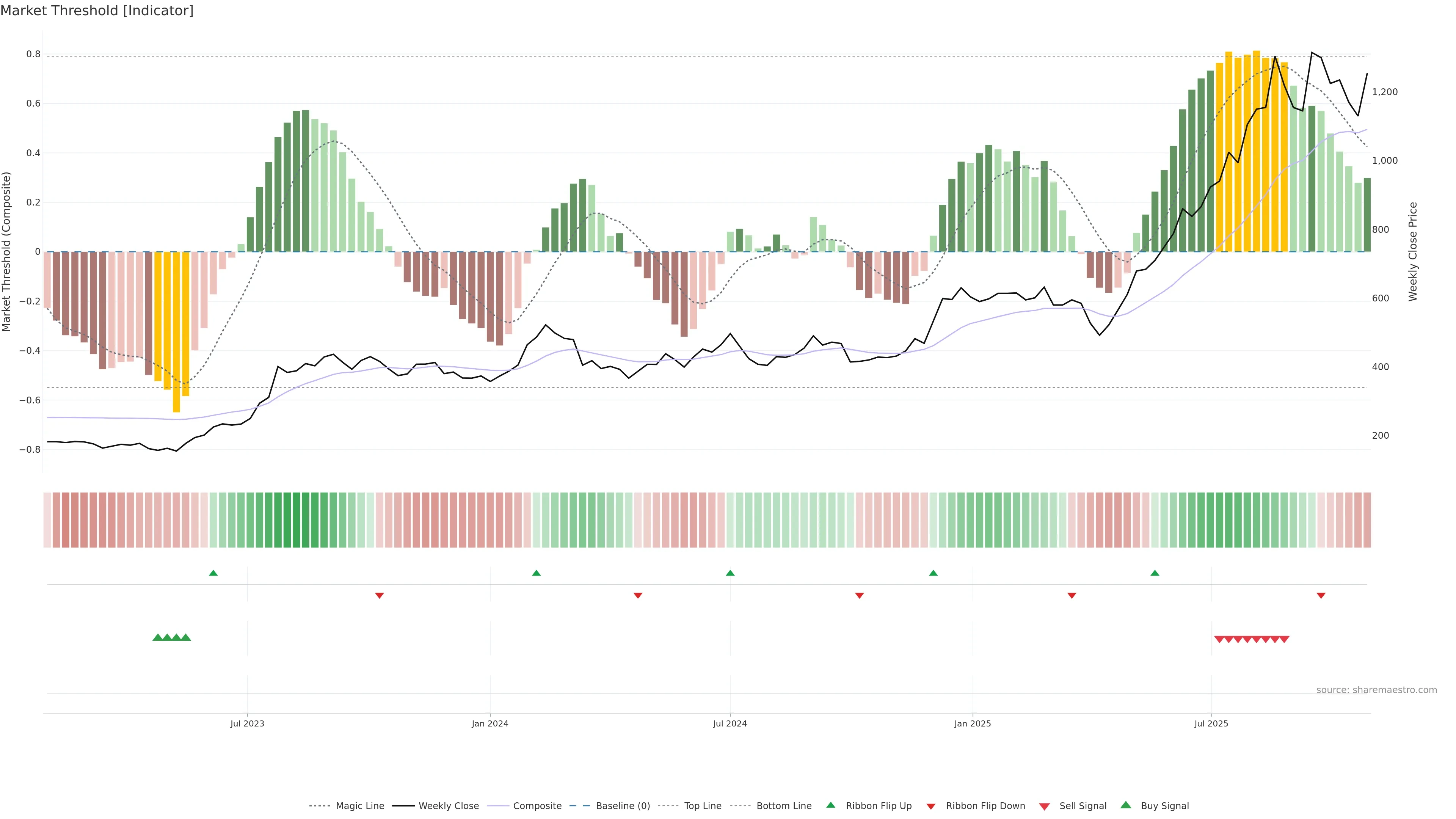Click the Ribbon Flip Down legend entry

[985, 806]
